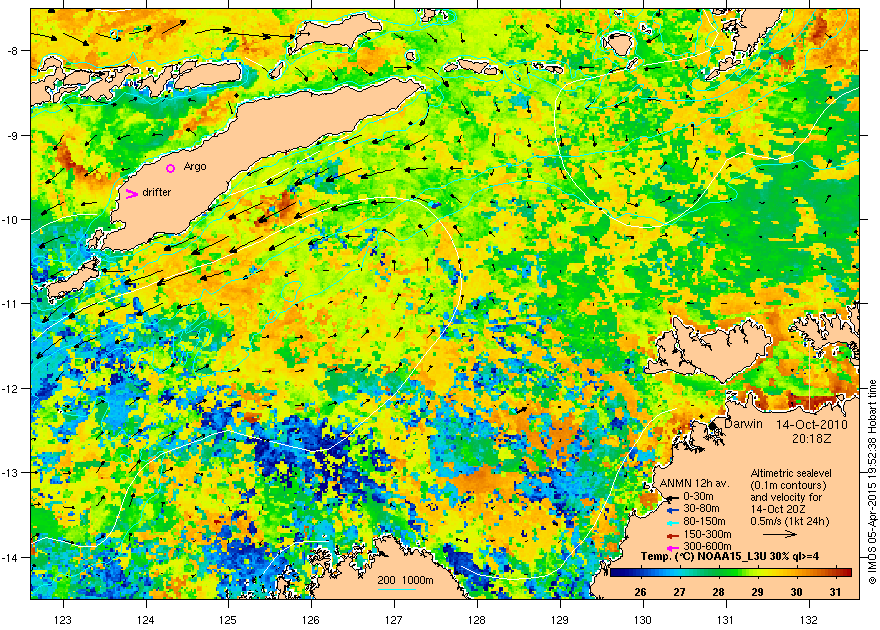Viewport: 880px width, 630px height.
Task: Click the '14-Oct-2010' date text
Action: click(x=812, y=425)
